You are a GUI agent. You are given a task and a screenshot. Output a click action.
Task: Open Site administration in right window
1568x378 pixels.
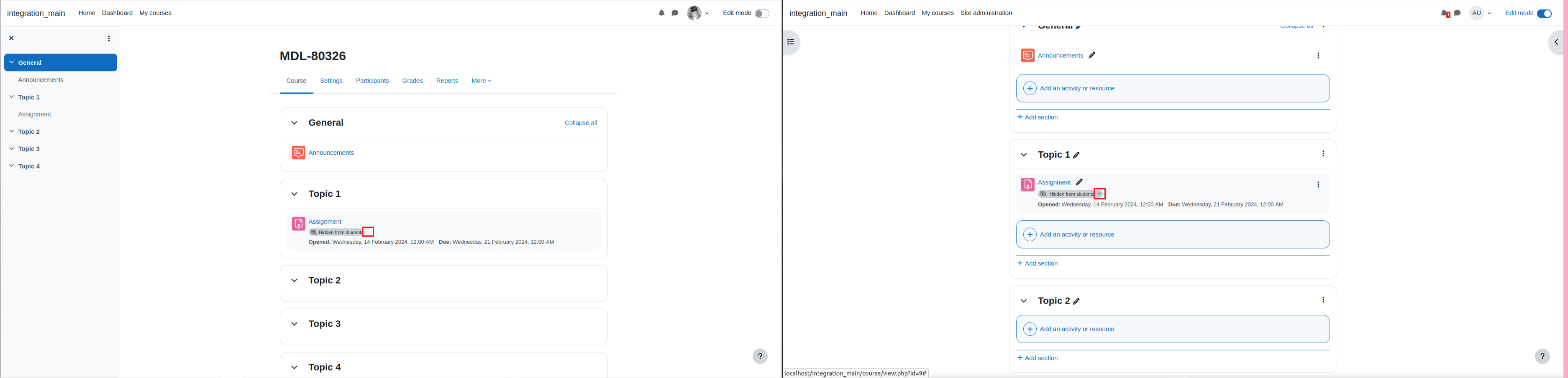(986, 13)
